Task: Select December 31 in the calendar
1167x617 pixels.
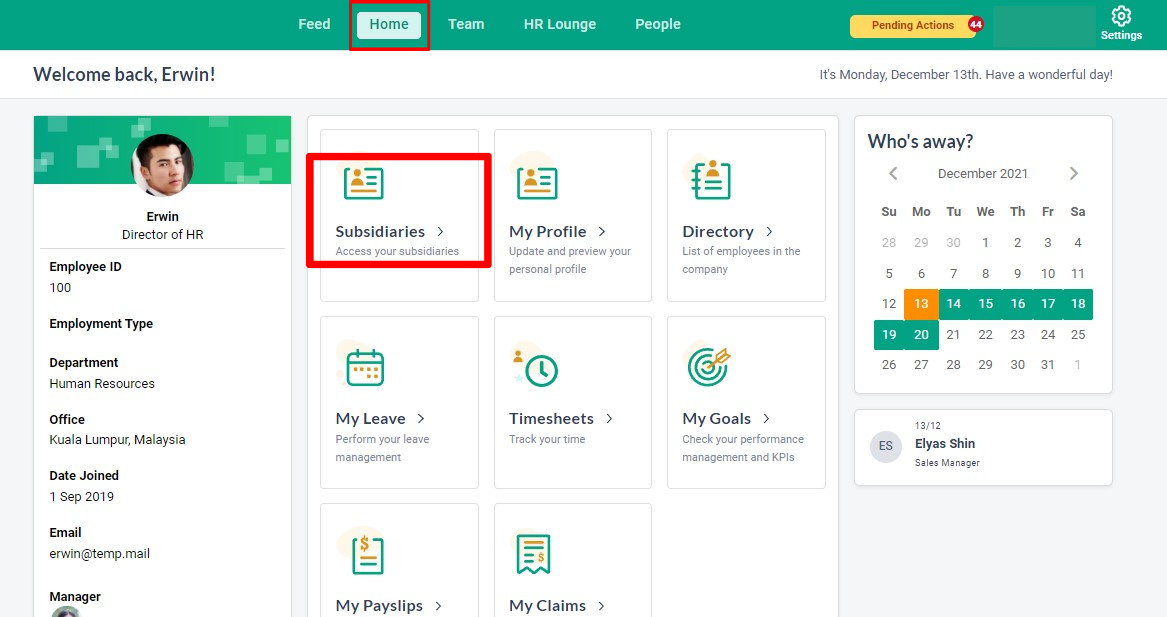Action: tap(1048, 365)
